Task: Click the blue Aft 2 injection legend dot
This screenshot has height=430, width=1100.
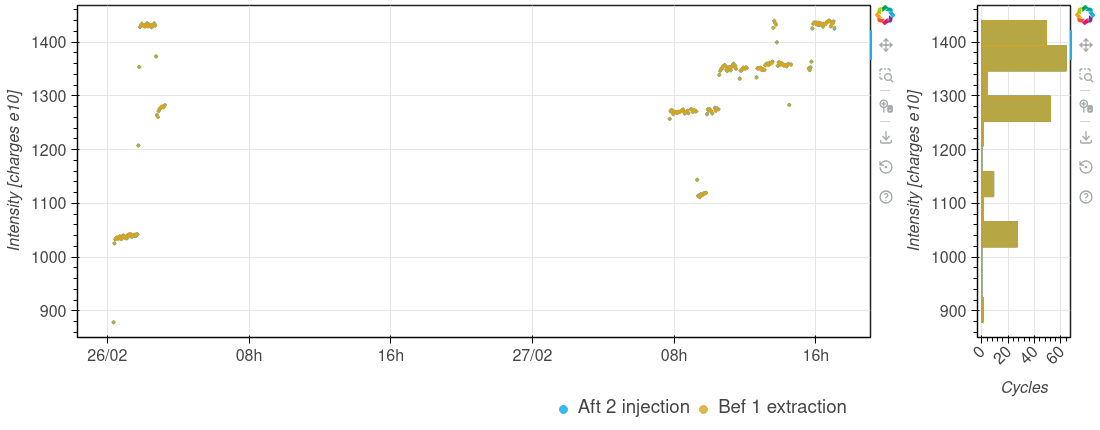Action: [x=564, y=408]
